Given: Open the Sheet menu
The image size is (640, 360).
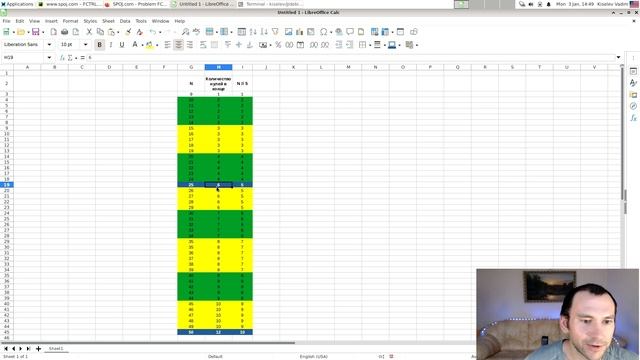Looking at the screenshot, I should tap(108, 21).
